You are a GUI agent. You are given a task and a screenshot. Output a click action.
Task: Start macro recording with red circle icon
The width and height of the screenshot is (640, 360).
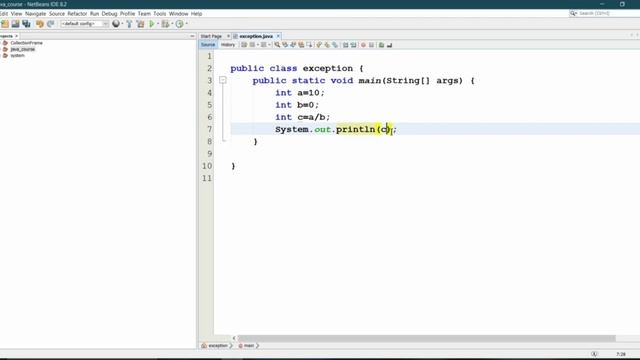click(363, 45)
